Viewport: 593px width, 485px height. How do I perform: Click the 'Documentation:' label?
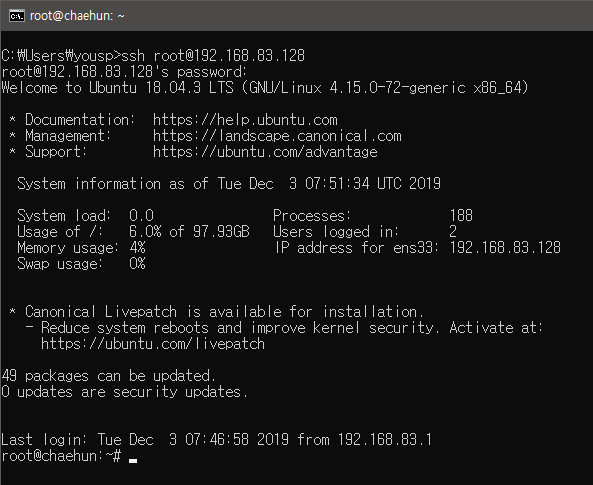pyautogui.click(x=80, y=120)
